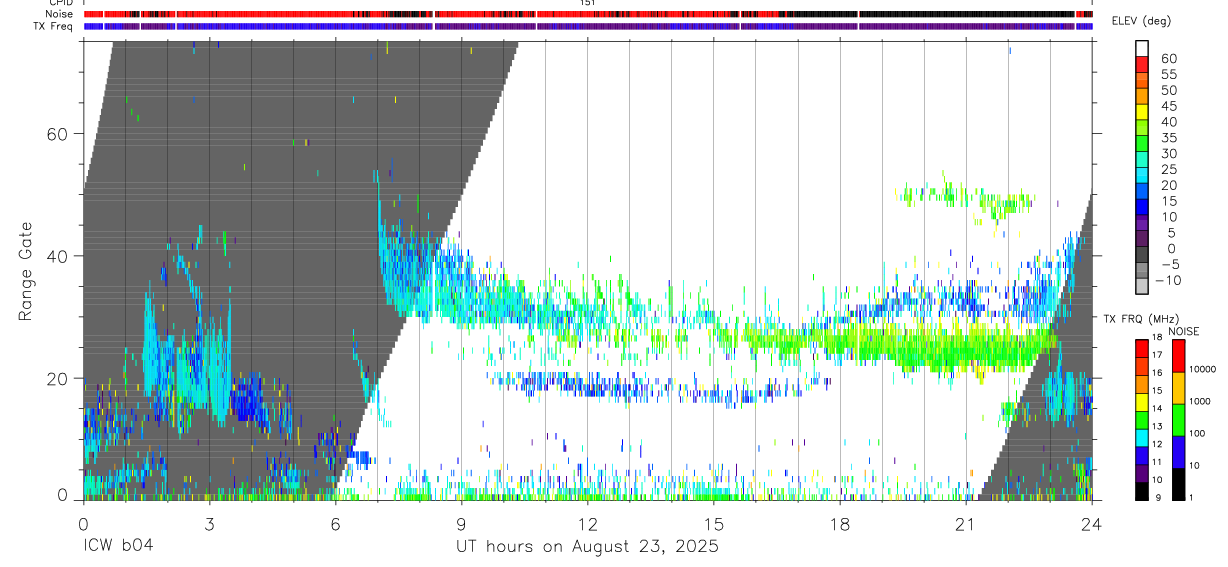Click the red 17–18 MHz TX FRQ swatch
1228x567 pixels.
coord(1142,347)
